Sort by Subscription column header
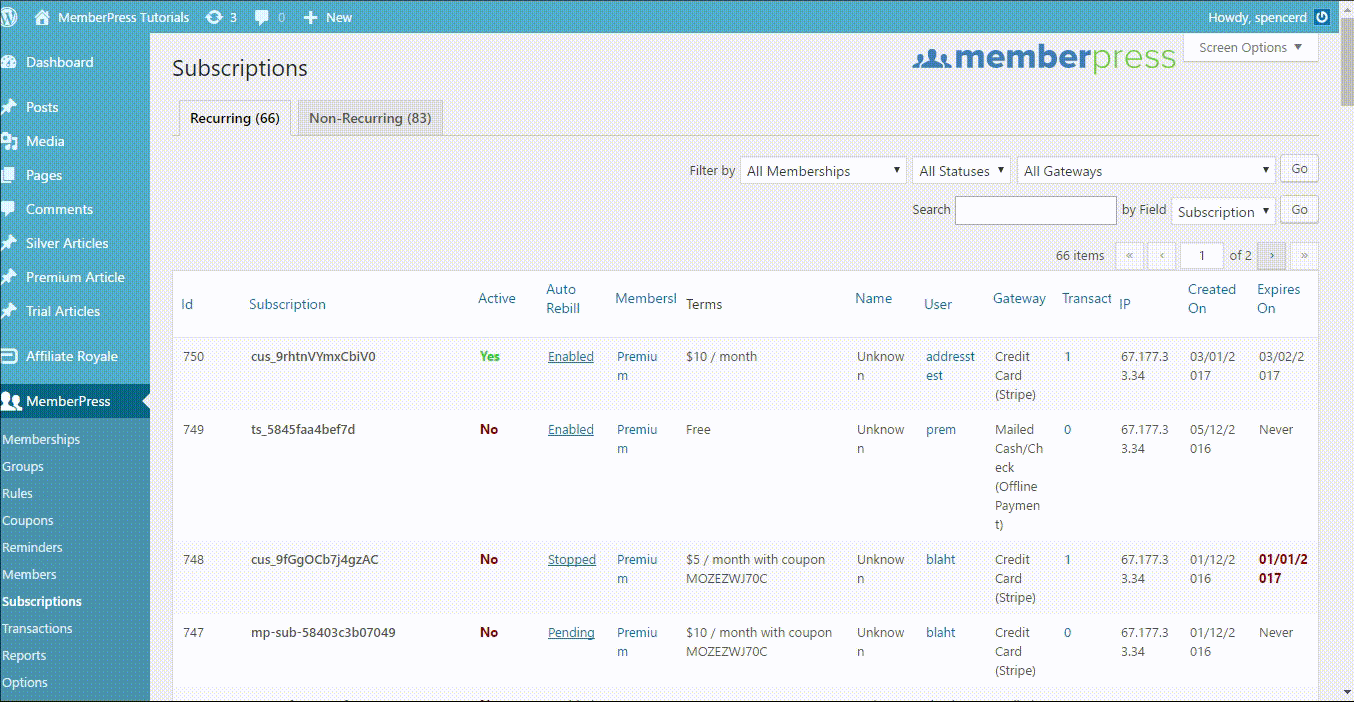Image resolution: width=1354 pixels, height=702 pixels. tap(287, 304)
